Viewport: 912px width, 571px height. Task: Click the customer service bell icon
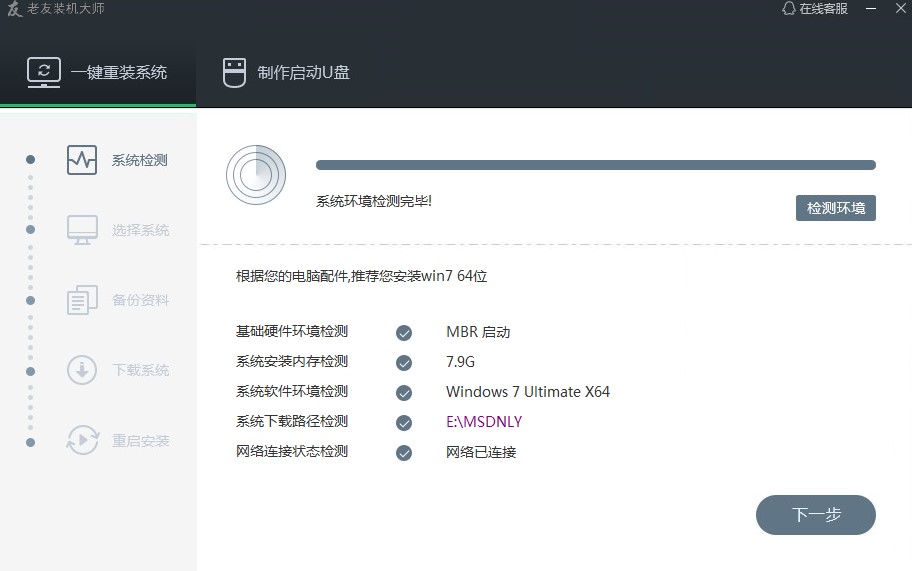tap(788, 9)
